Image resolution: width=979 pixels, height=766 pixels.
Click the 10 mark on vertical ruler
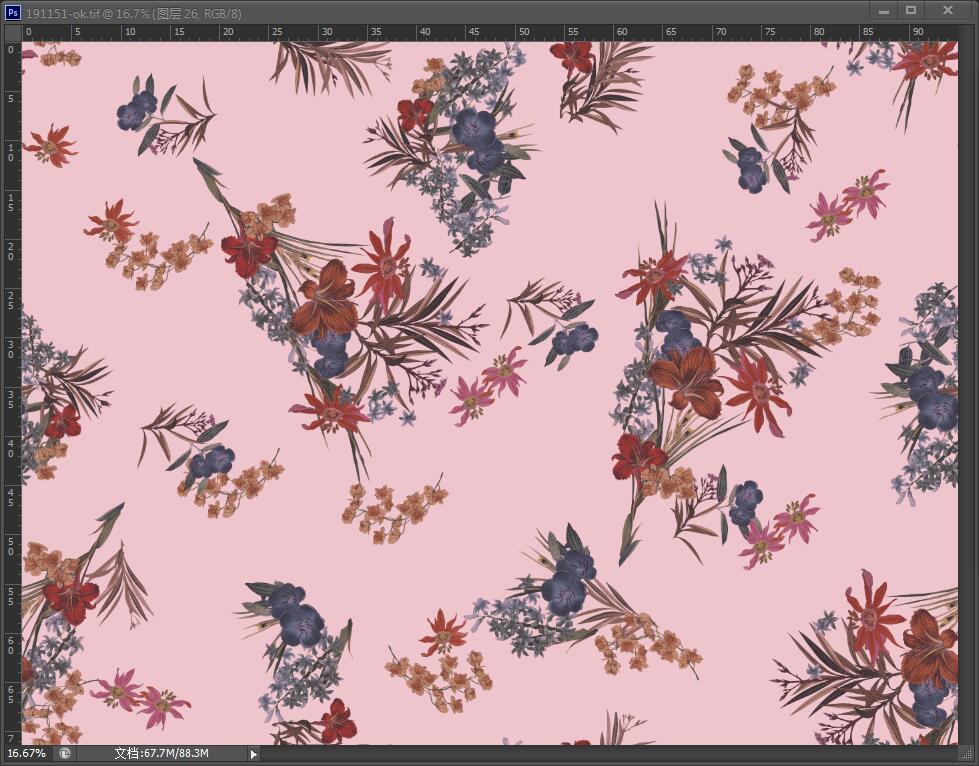click(11, 152)
